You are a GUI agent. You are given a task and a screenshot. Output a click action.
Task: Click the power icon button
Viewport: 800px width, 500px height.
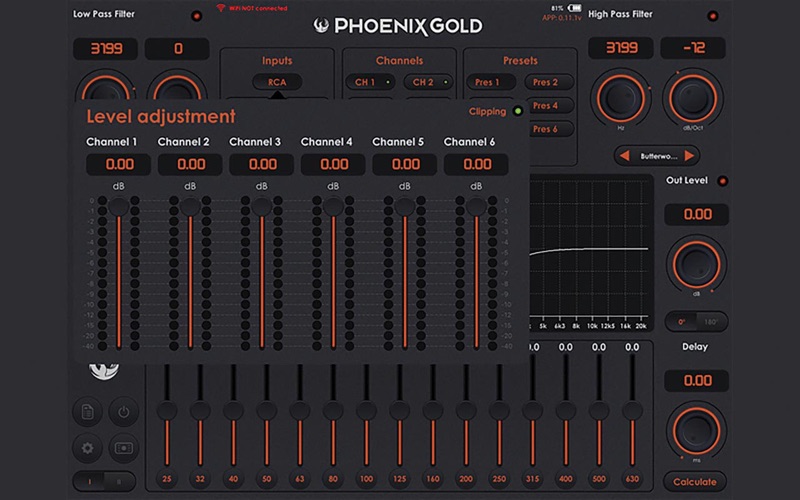[x=123, y=411]
